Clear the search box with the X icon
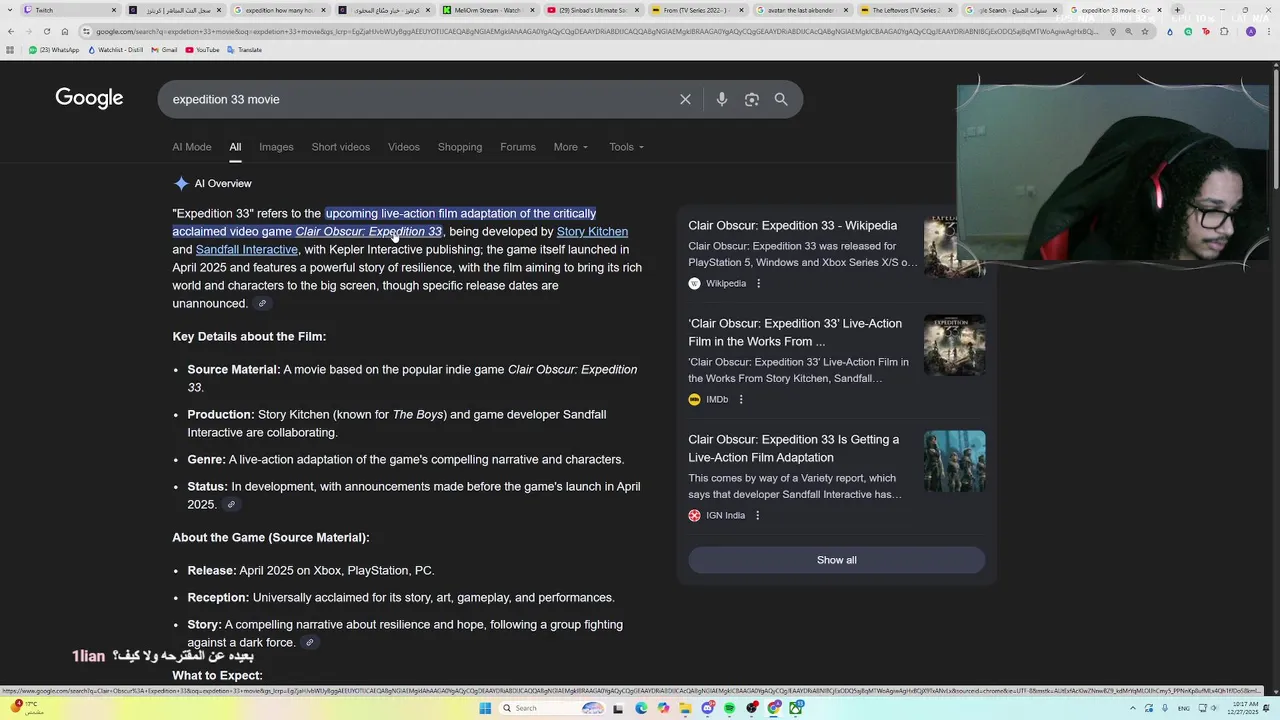Image resolution: width=1280 pixels, height=720 pixels. tap(685, 100)
